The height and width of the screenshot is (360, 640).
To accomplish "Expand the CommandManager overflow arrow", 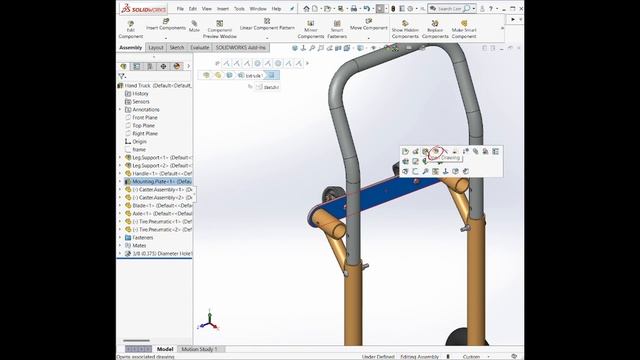I will point(502,29).
